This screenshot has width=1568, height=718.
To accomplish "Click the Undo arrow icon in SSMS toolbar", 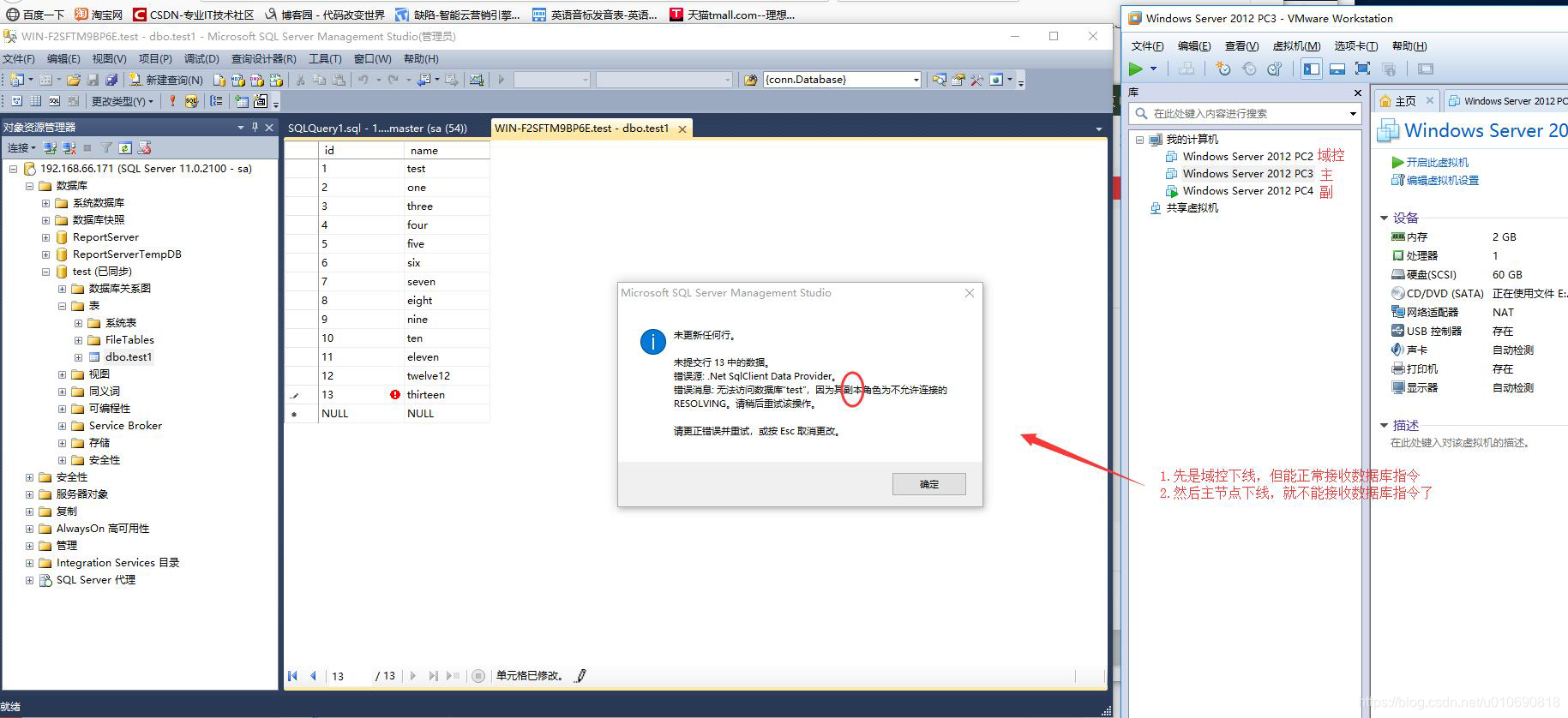I will click(x=363, y=80).
